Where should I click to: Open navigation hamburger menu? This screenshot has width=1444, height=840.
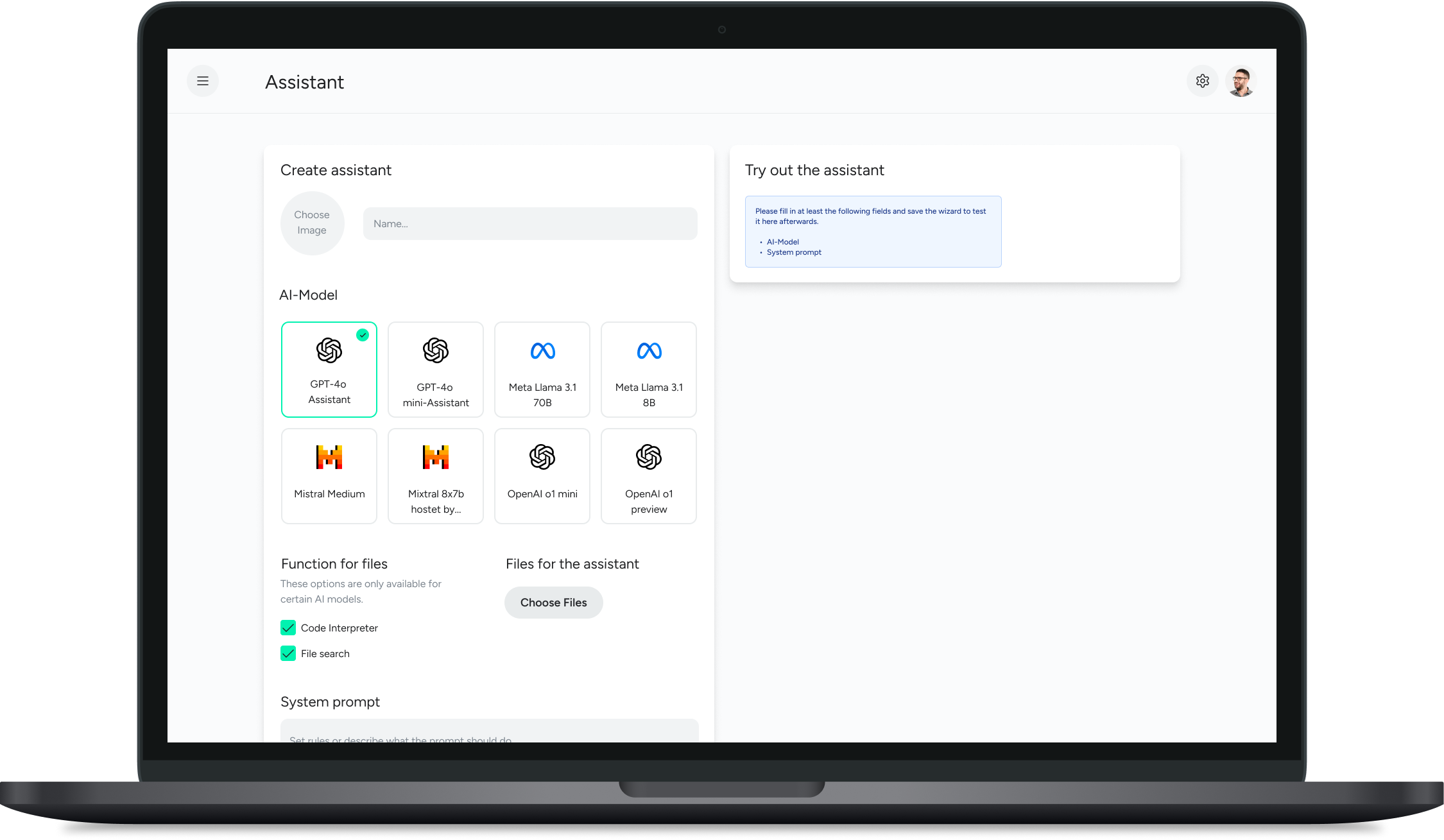203,81
